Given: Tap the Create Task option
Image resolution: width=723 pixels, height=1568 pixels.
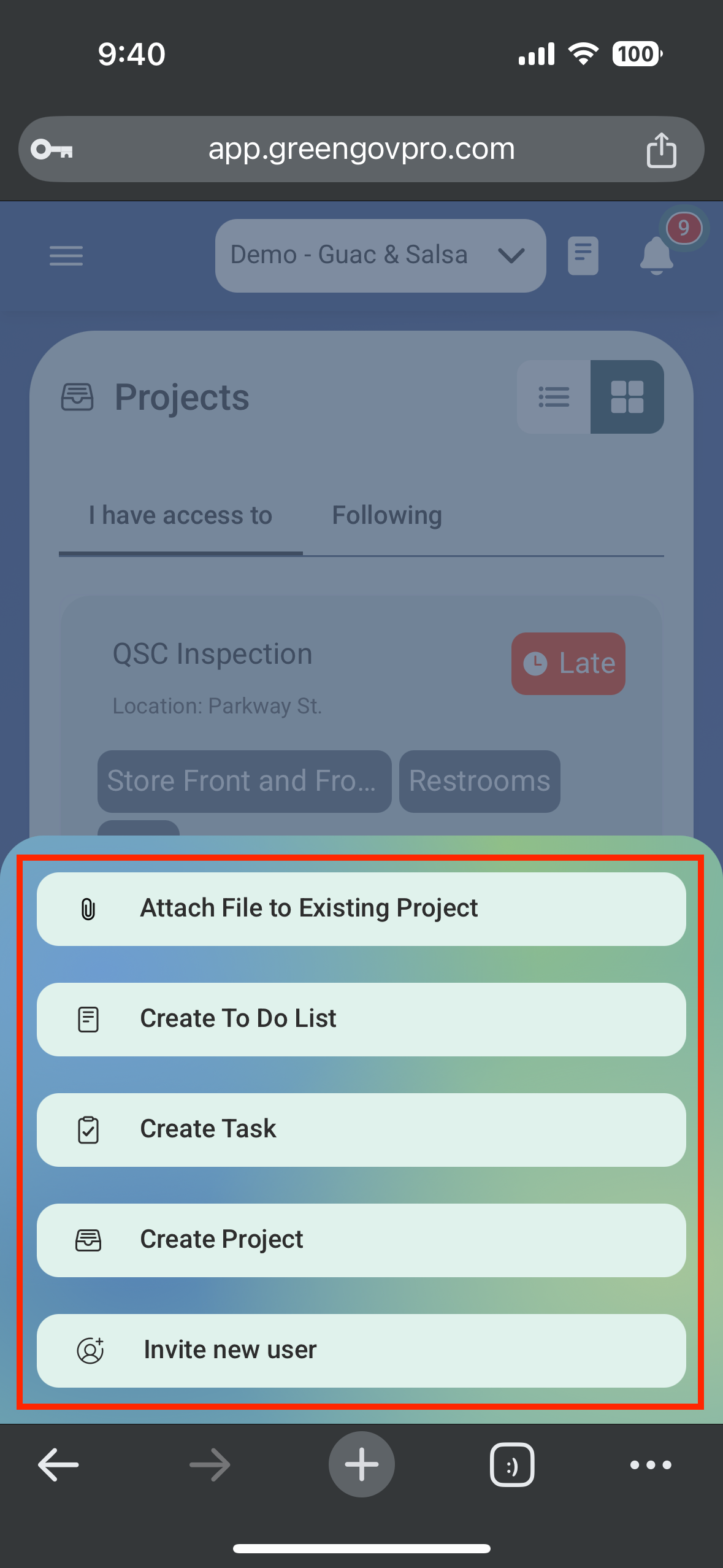Looking at the screenshot, I should pos(361,1129).
